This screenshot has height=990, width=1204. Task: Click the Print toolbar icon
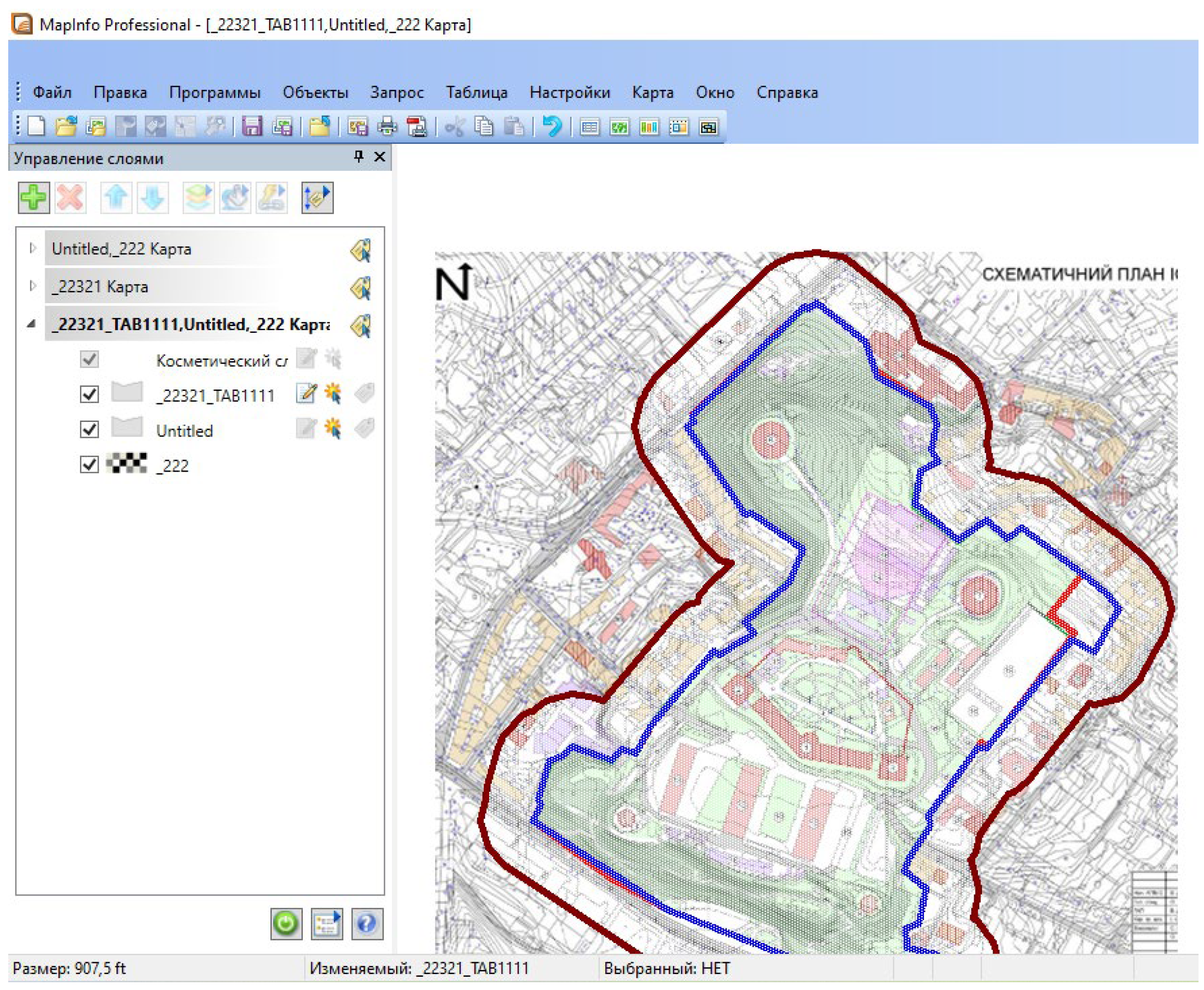click(x=387, y=126)
